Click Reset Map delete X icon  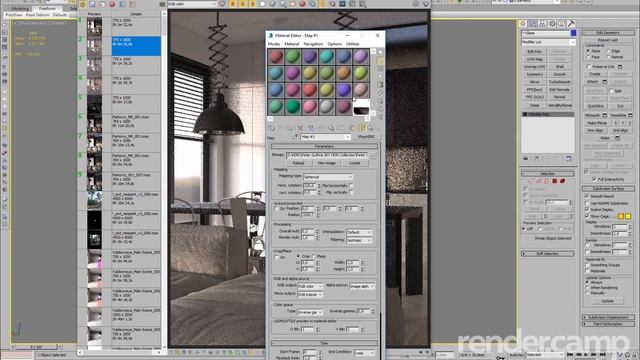coord(300,129)
